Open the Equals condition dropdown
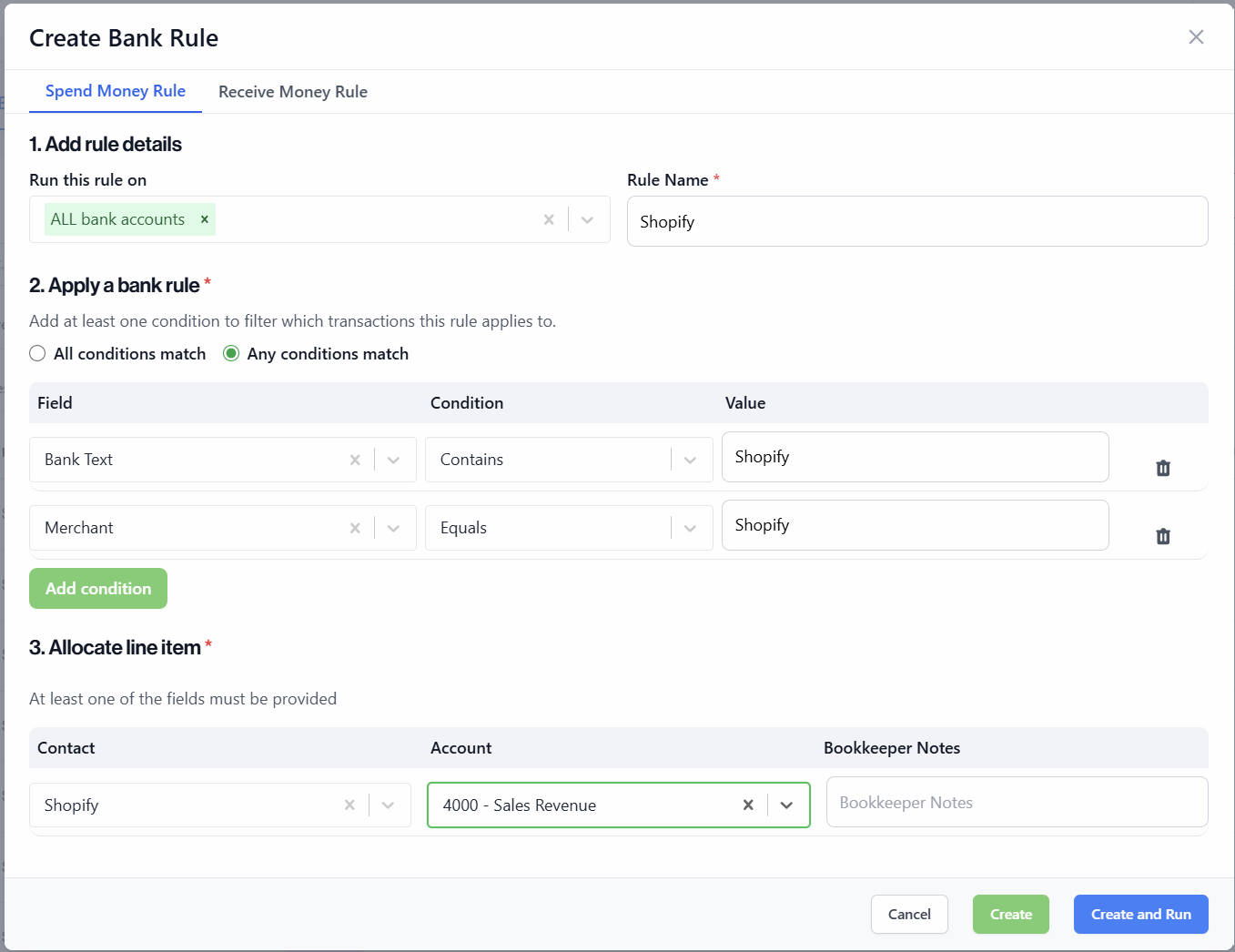 pos(691,528)
